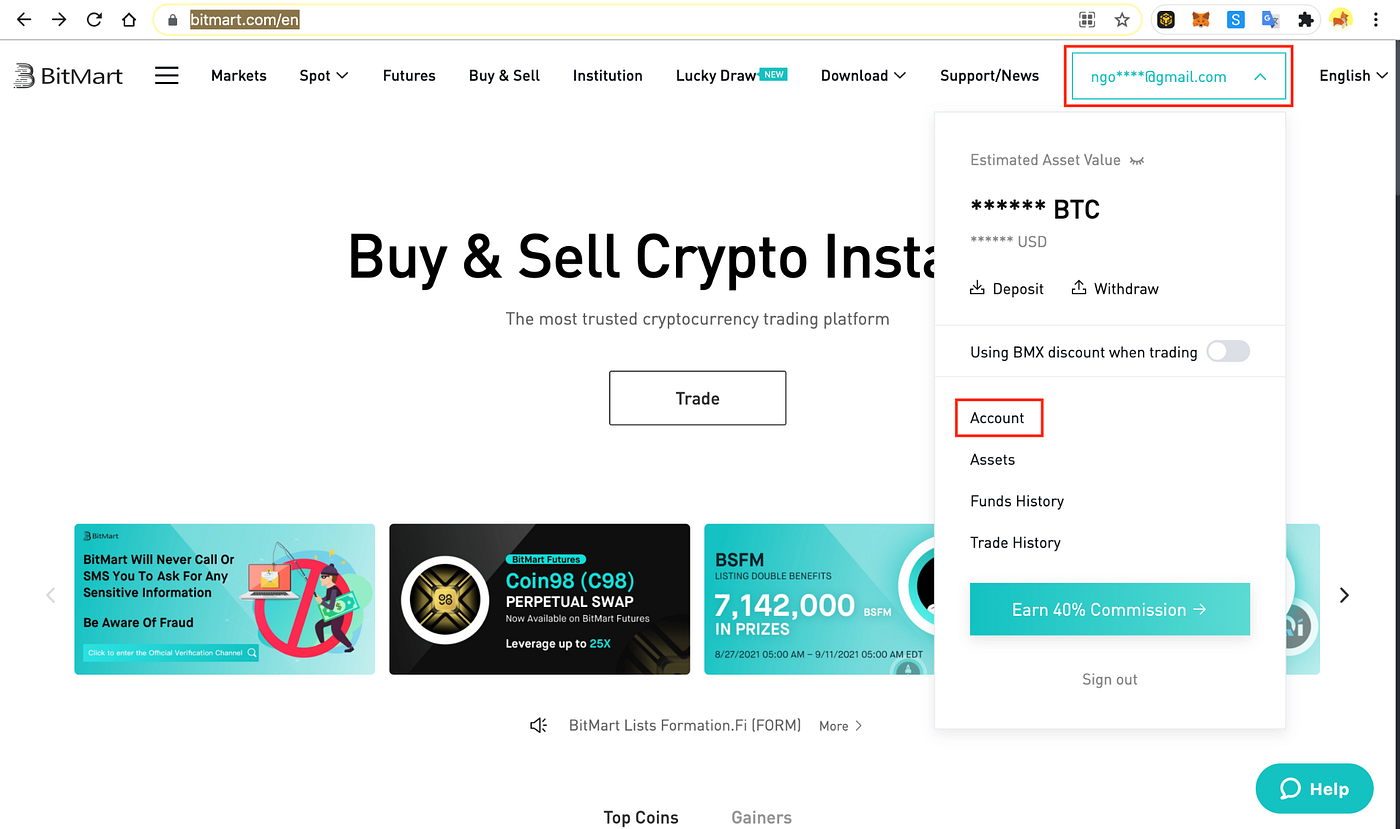Expand the English language selector
Image resolution: width=1400 pixels, height=829 pixels.
(1354, 75)
